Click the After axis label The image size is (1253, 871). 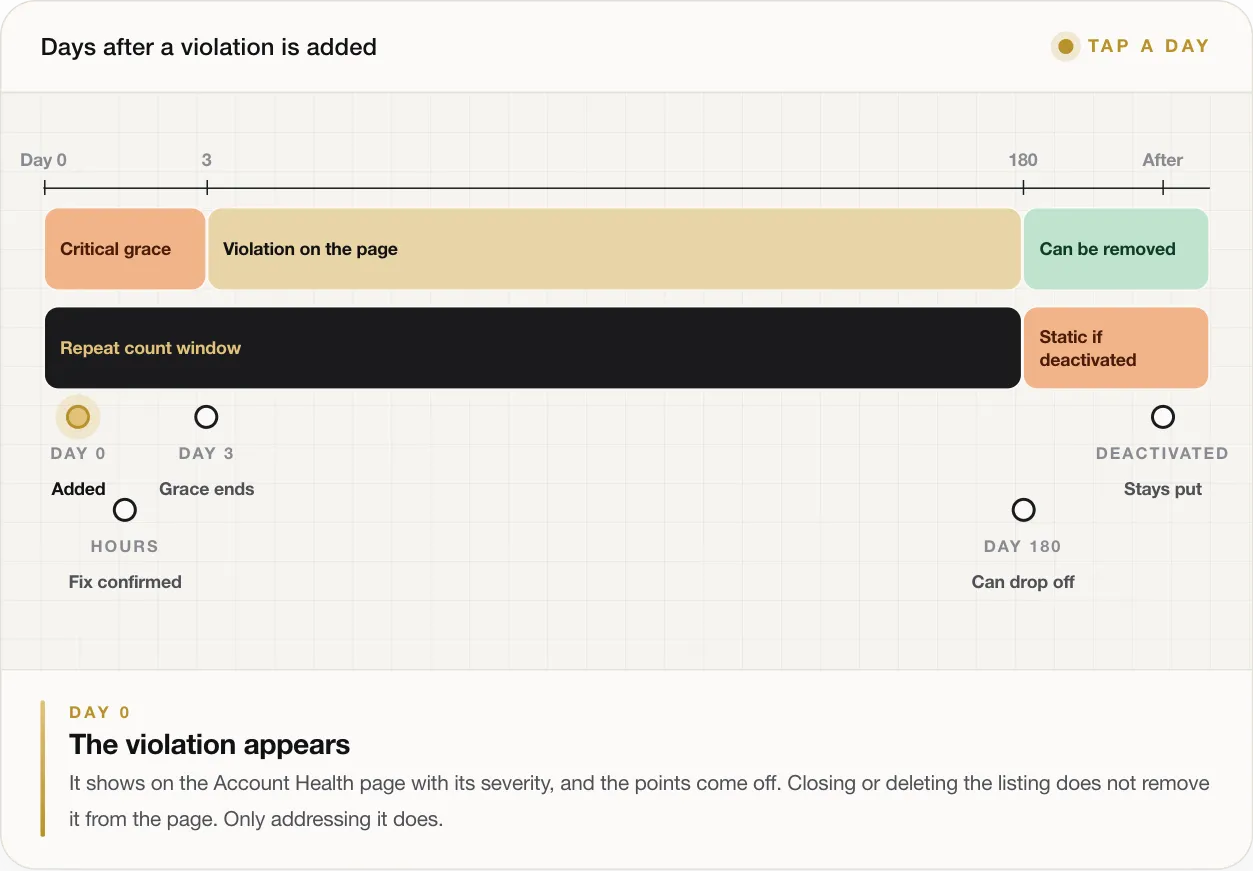[x=1163, y=160]
